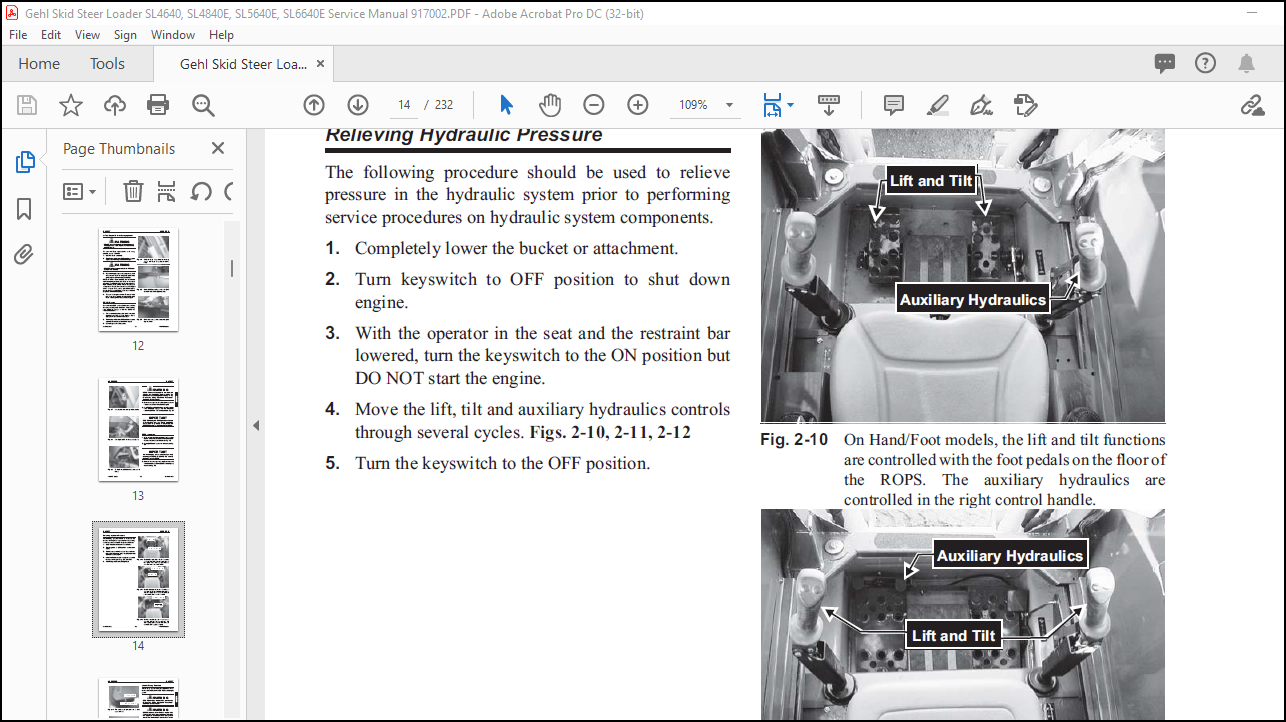Switch to the Tools tab
The height and width of the screenshot is (722, 1286).
pyautogui.click(x=107, y=63)
